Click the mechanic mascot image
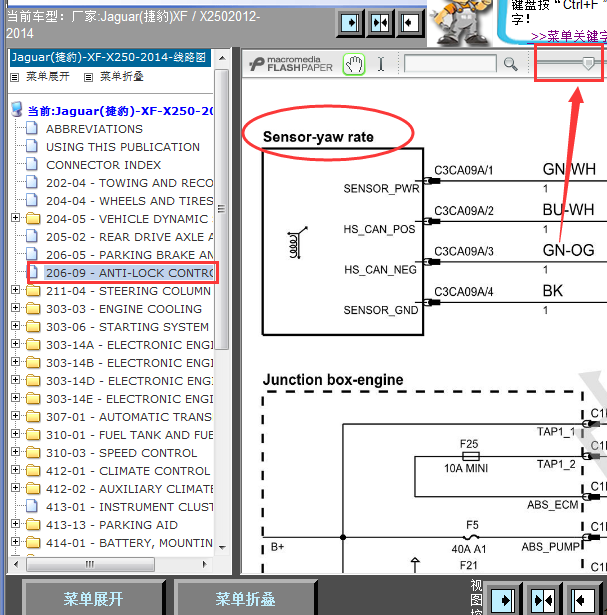The height and width of the screenshot is (615, 607). [x=462, y=23]
